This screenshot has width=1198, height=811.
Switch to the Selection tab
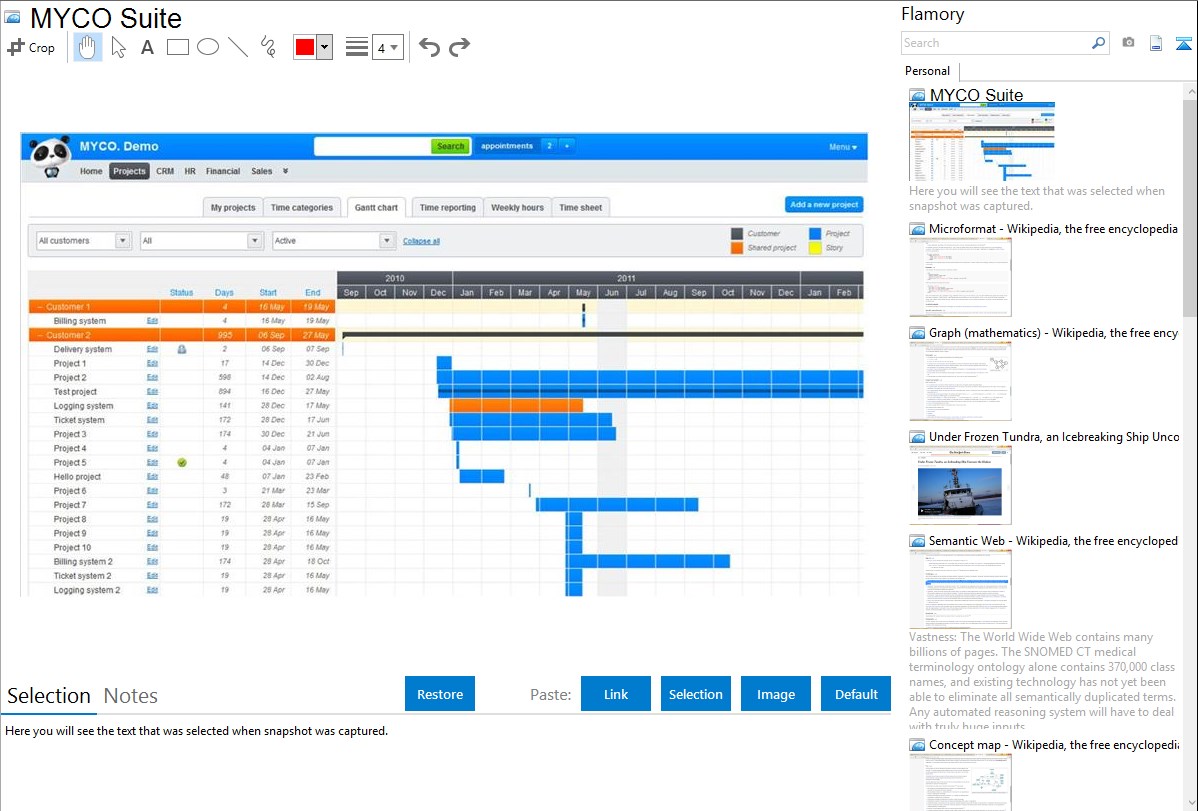coord(49,696)
